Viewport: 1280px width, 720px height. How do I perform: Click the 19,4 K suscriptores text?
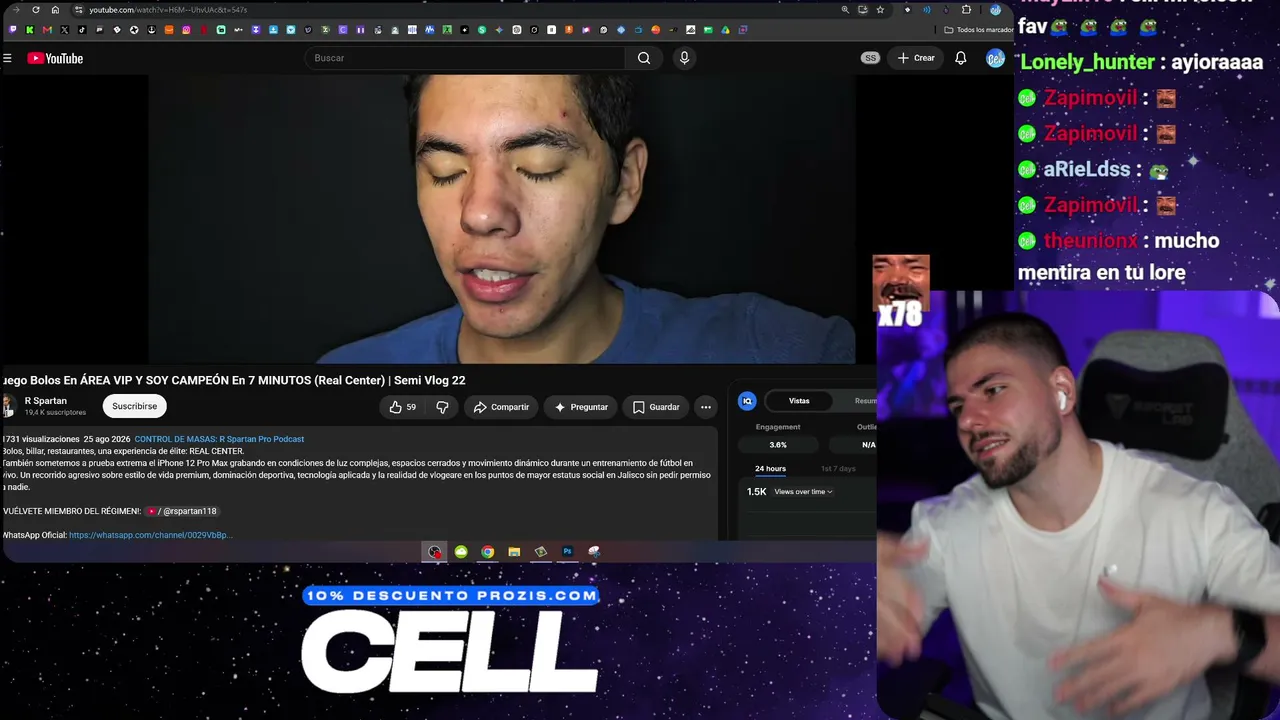tap(55, 412)
